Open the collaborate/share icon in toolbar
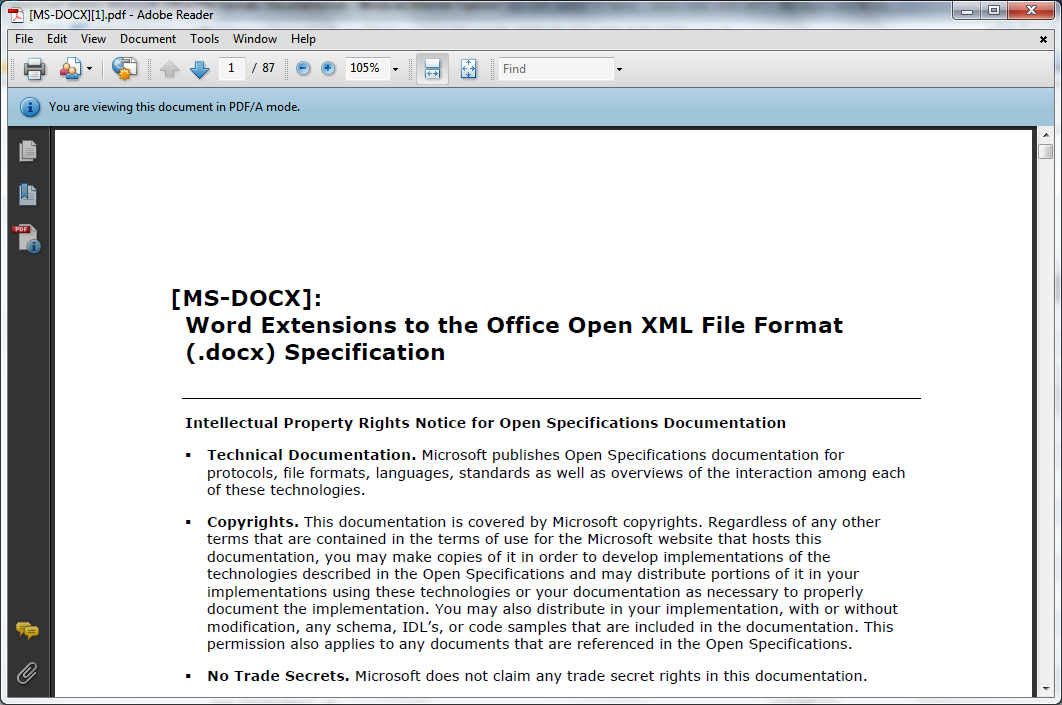The width and height of the screenshot is (1062, 705). pos(70,69)
